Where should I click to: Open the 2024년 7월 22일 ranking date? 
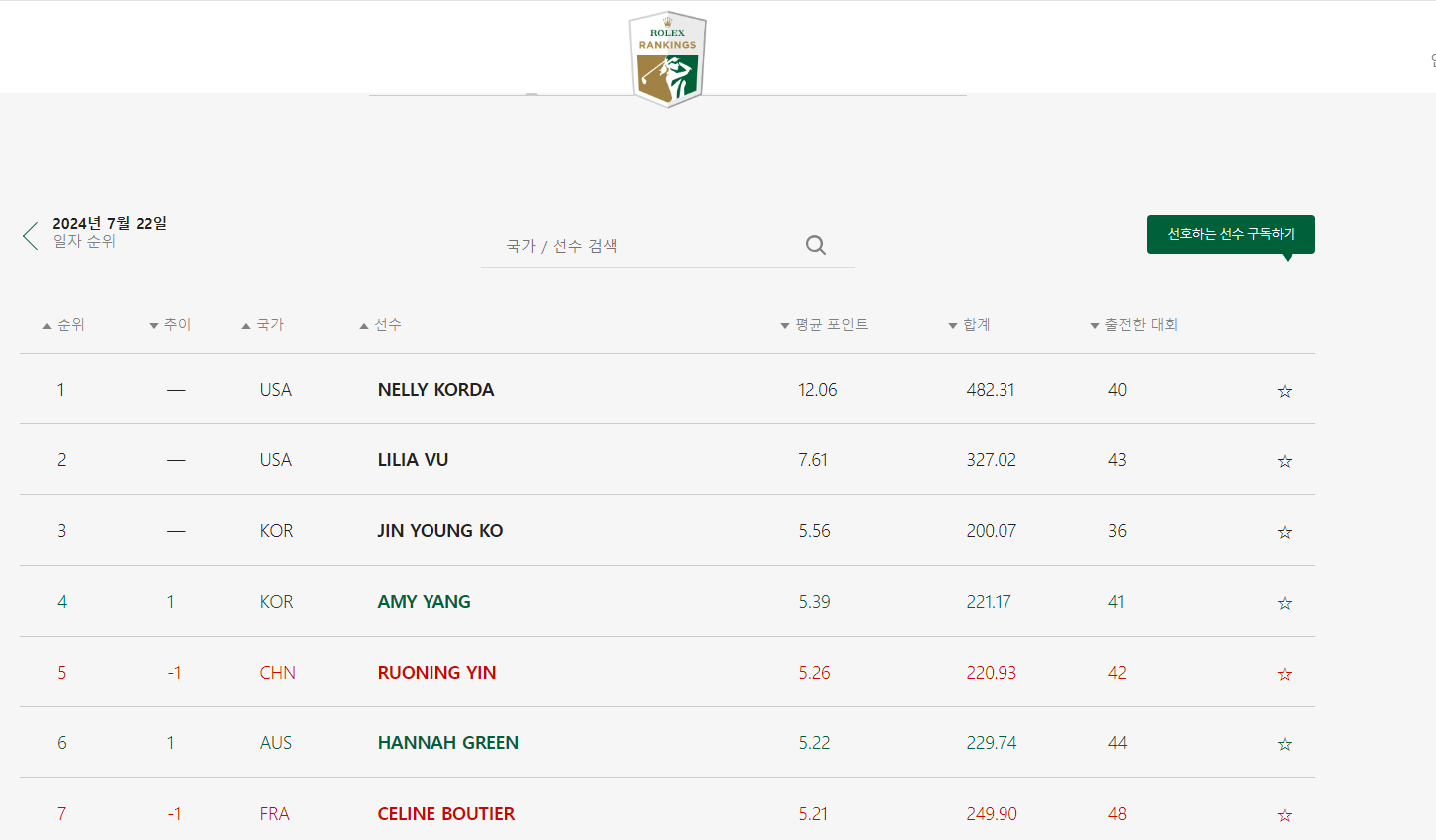point(110,223)
